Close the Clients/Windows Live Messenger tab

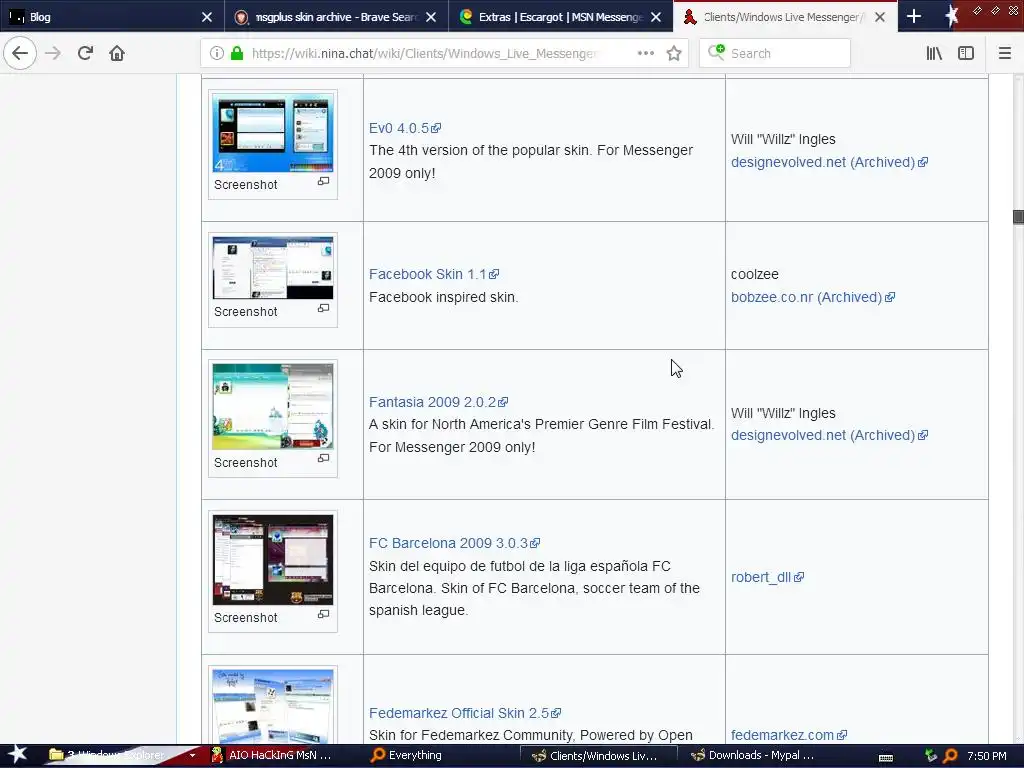tap(880, 17)
